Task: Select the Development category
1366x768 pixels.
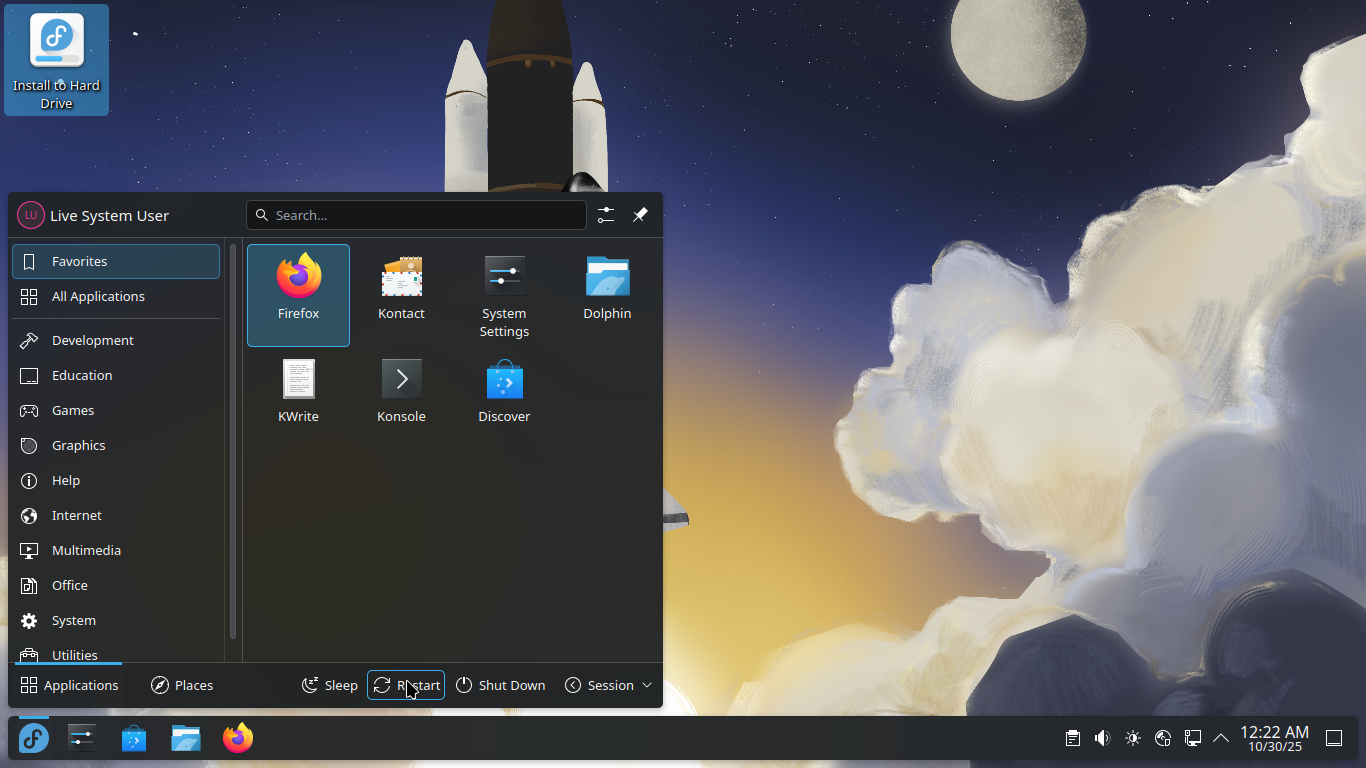Action: [116, 340]
